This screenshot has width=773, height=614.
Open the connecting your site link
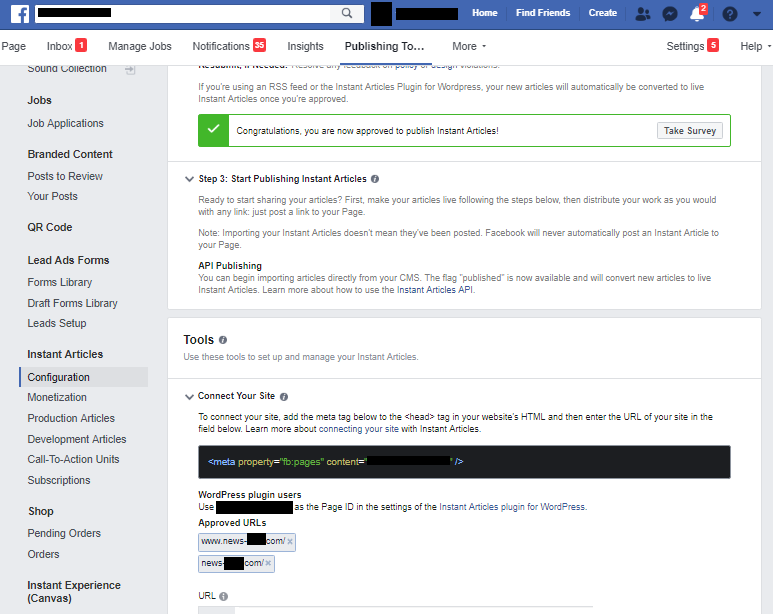358,429
